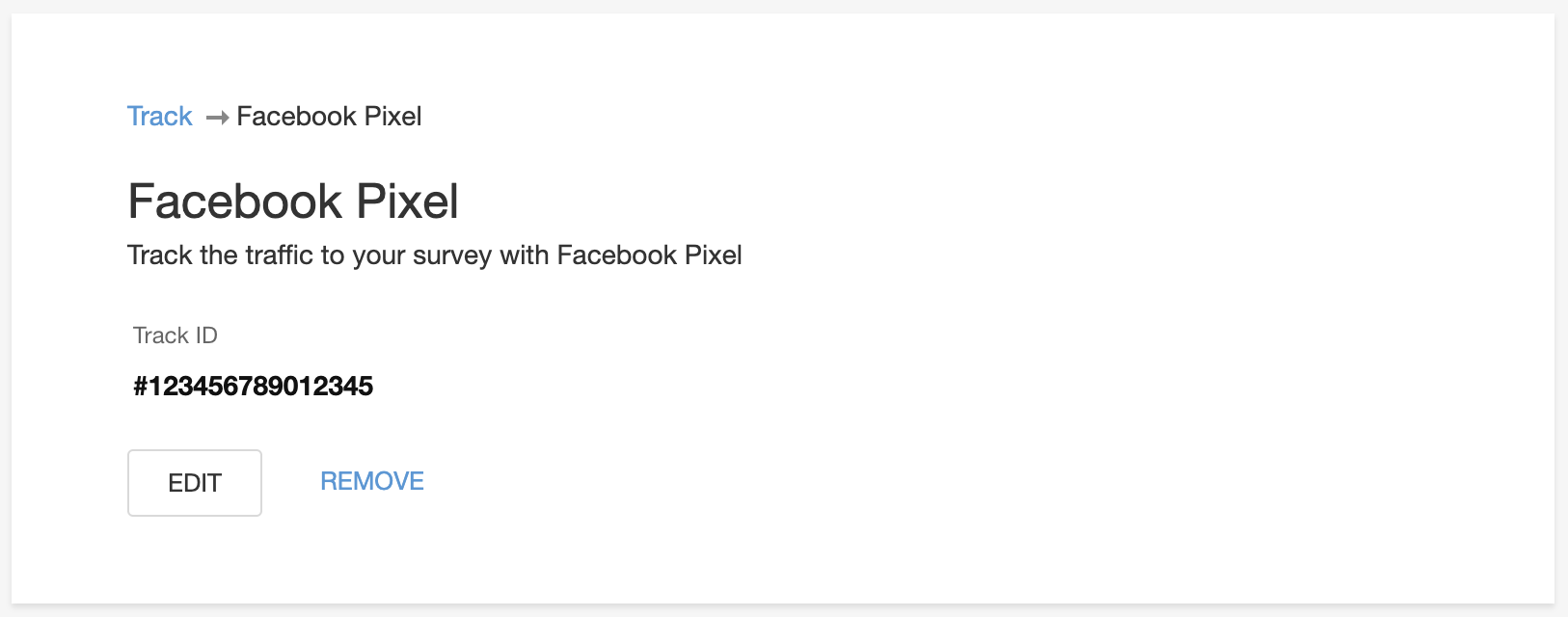1568x617 pixels.
Task: Open the editor for the pixel ID
Action: click(x=195, y=483)
